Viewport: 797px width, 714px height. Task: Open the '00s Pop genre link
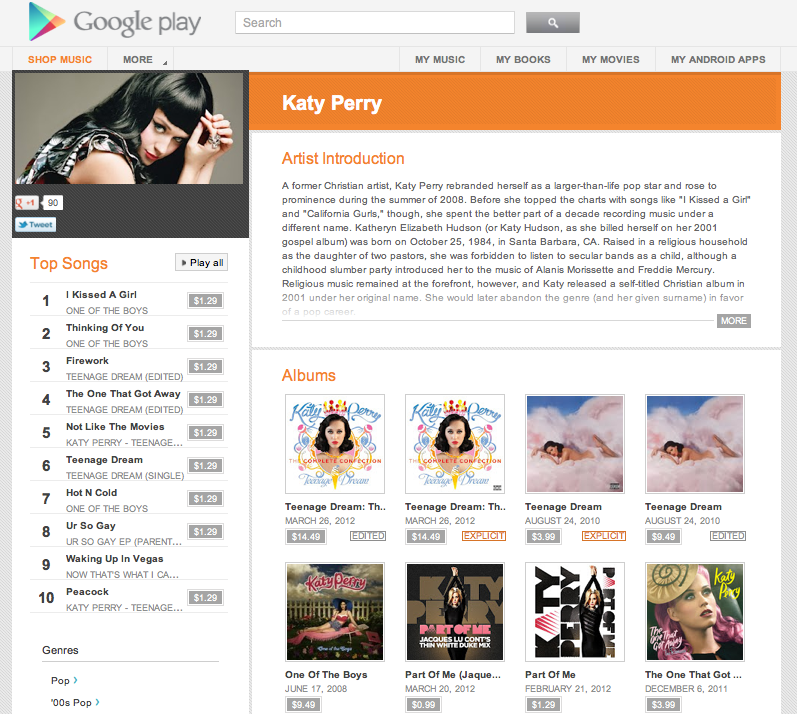coord(75,702)
